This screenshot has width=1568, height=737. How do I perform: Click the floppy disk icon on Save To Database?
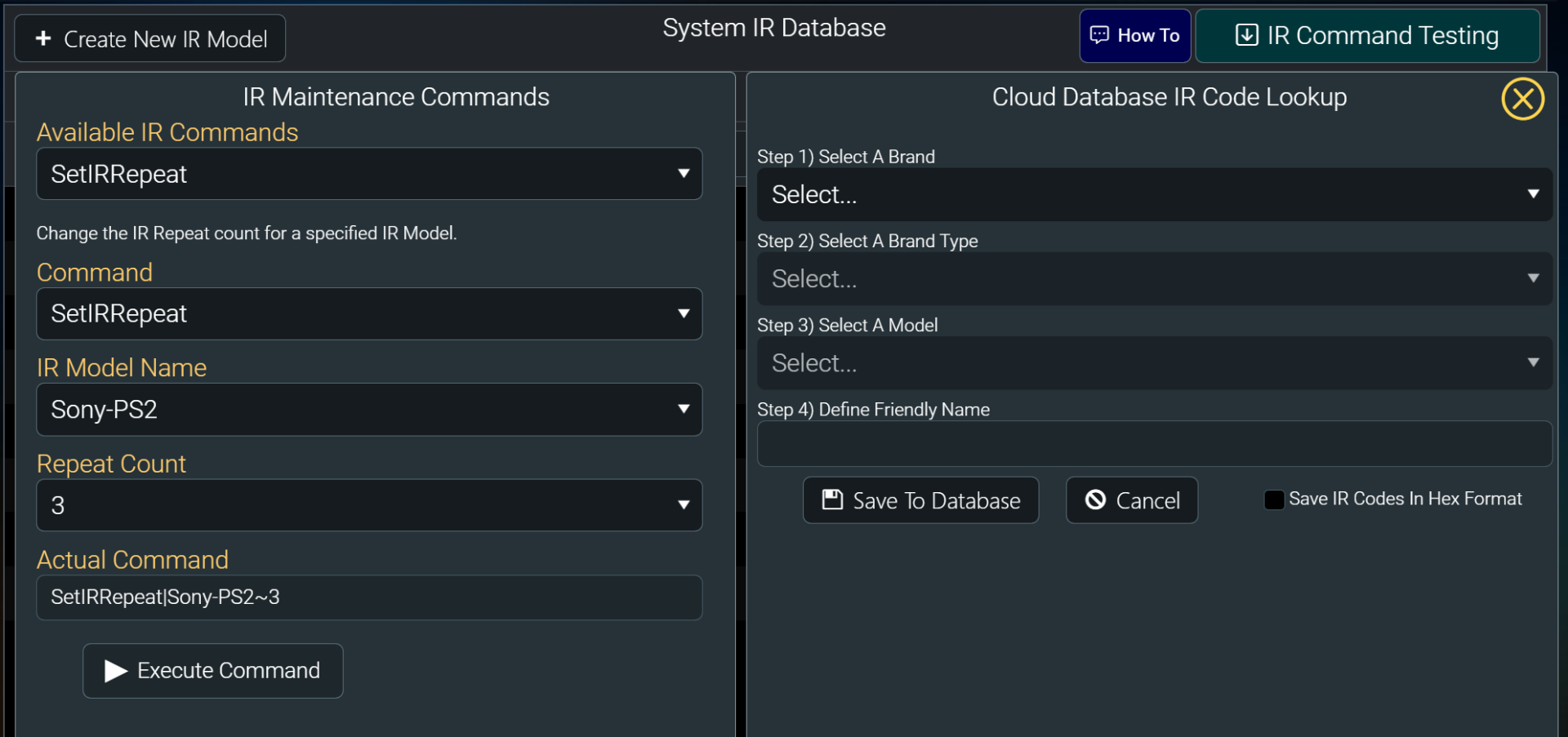tap(832, 499)
